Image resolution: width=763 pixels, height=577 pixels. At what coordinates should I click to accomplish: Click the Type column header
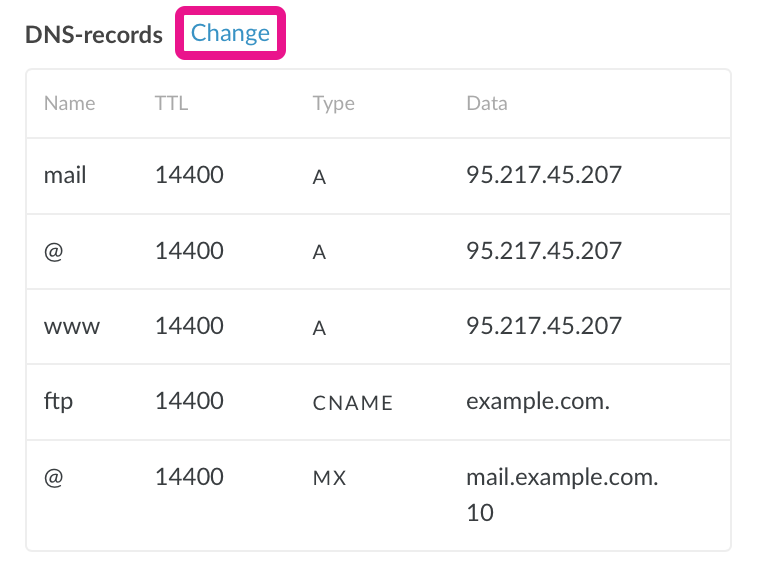(x=333, y=103)
